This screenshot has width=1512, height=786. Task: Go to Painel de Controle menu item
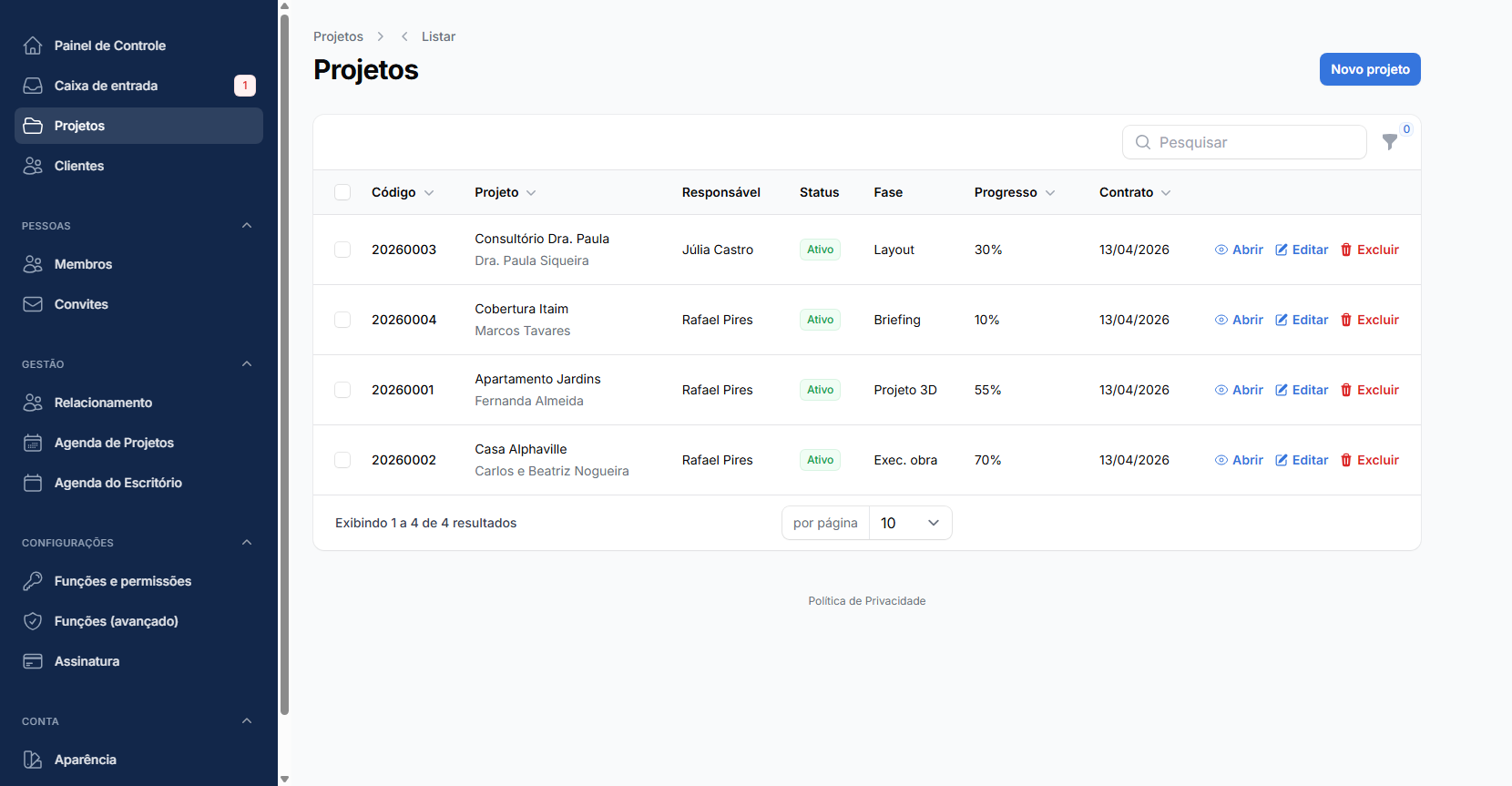click(x=138, y=46)
